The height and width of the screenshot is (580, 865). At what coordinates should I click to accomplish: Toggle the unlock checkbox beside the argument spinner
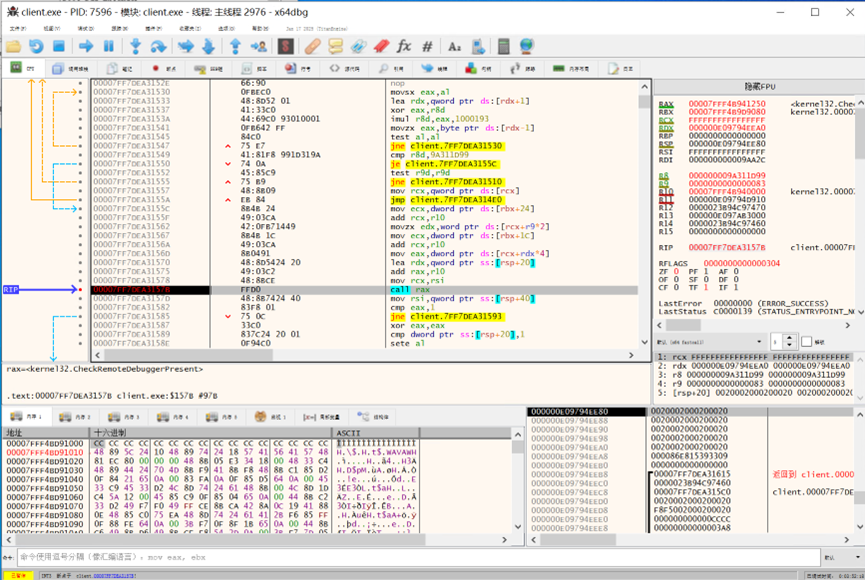click(807, 343)
